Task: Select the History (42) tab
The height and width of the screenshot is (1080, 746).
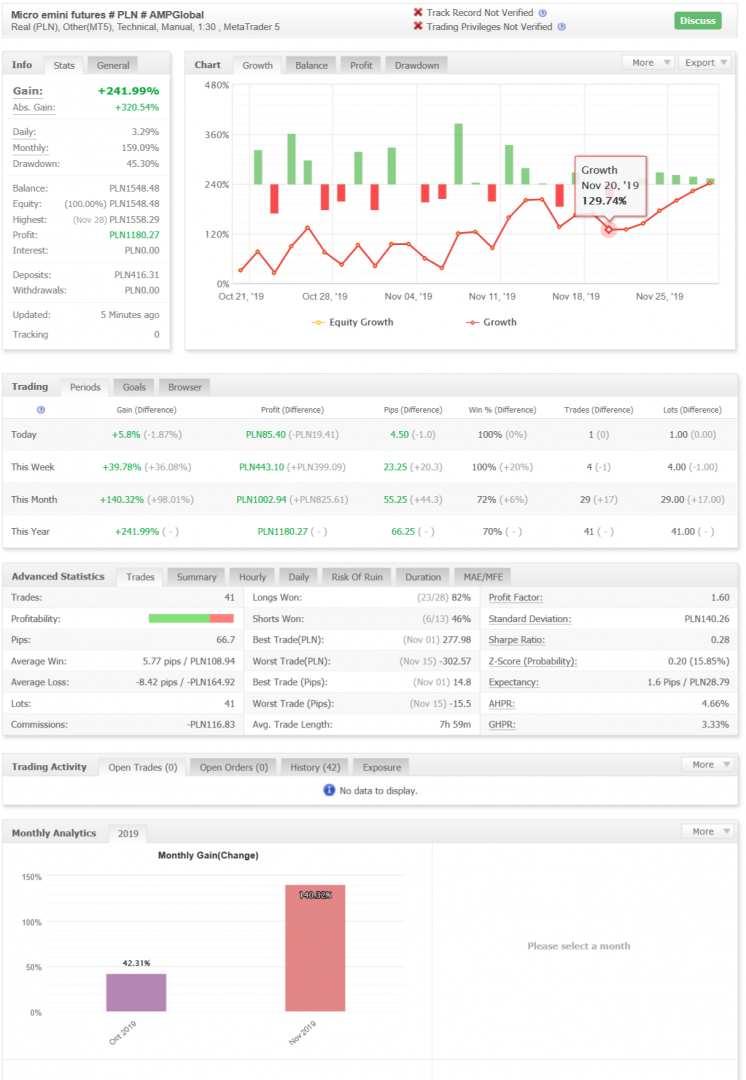Action: pos(314,767)
